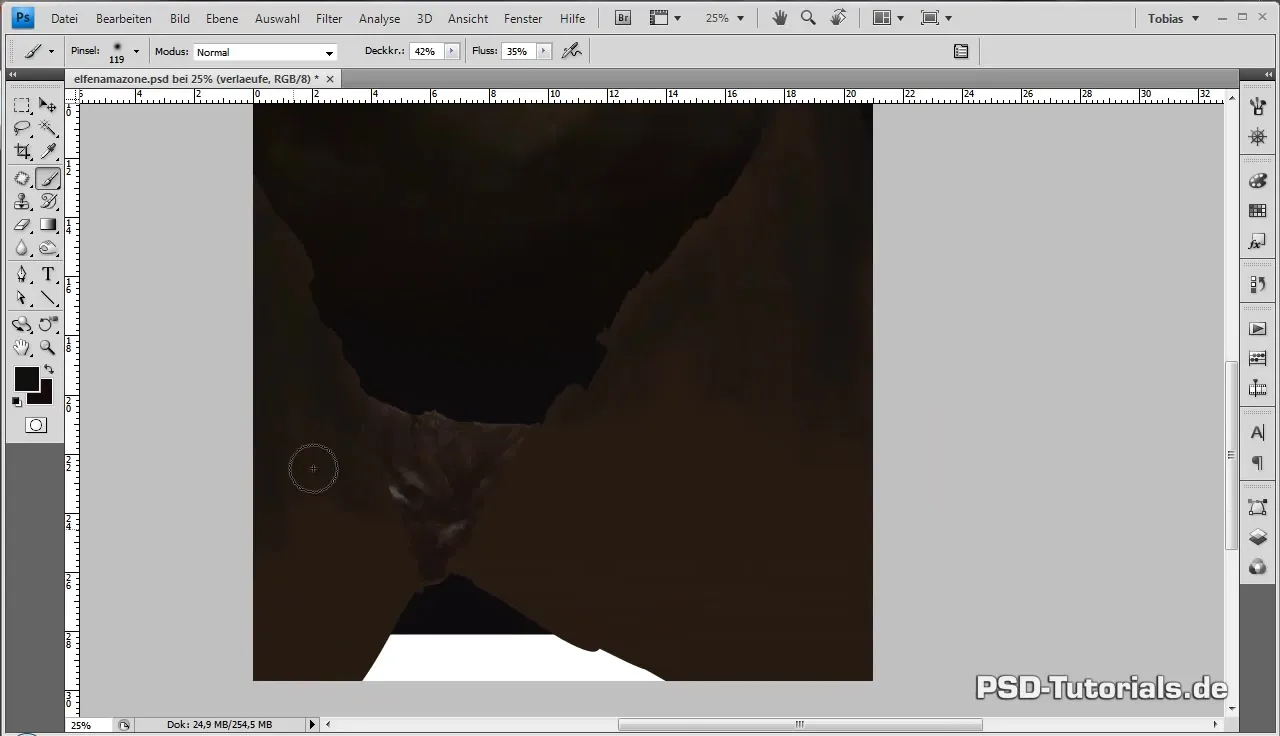This screenshot has height=736, width=1280.
Task: Expand the left toolbox panel
Action: coord(13,74)
